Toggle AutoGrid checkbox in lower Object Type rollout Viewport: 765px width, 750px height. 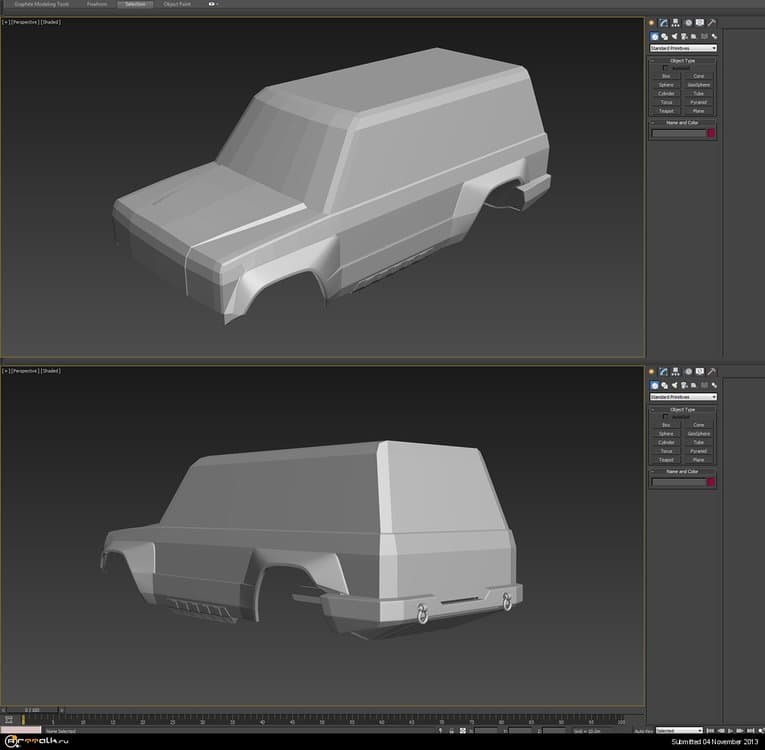[x=666, y=417]
